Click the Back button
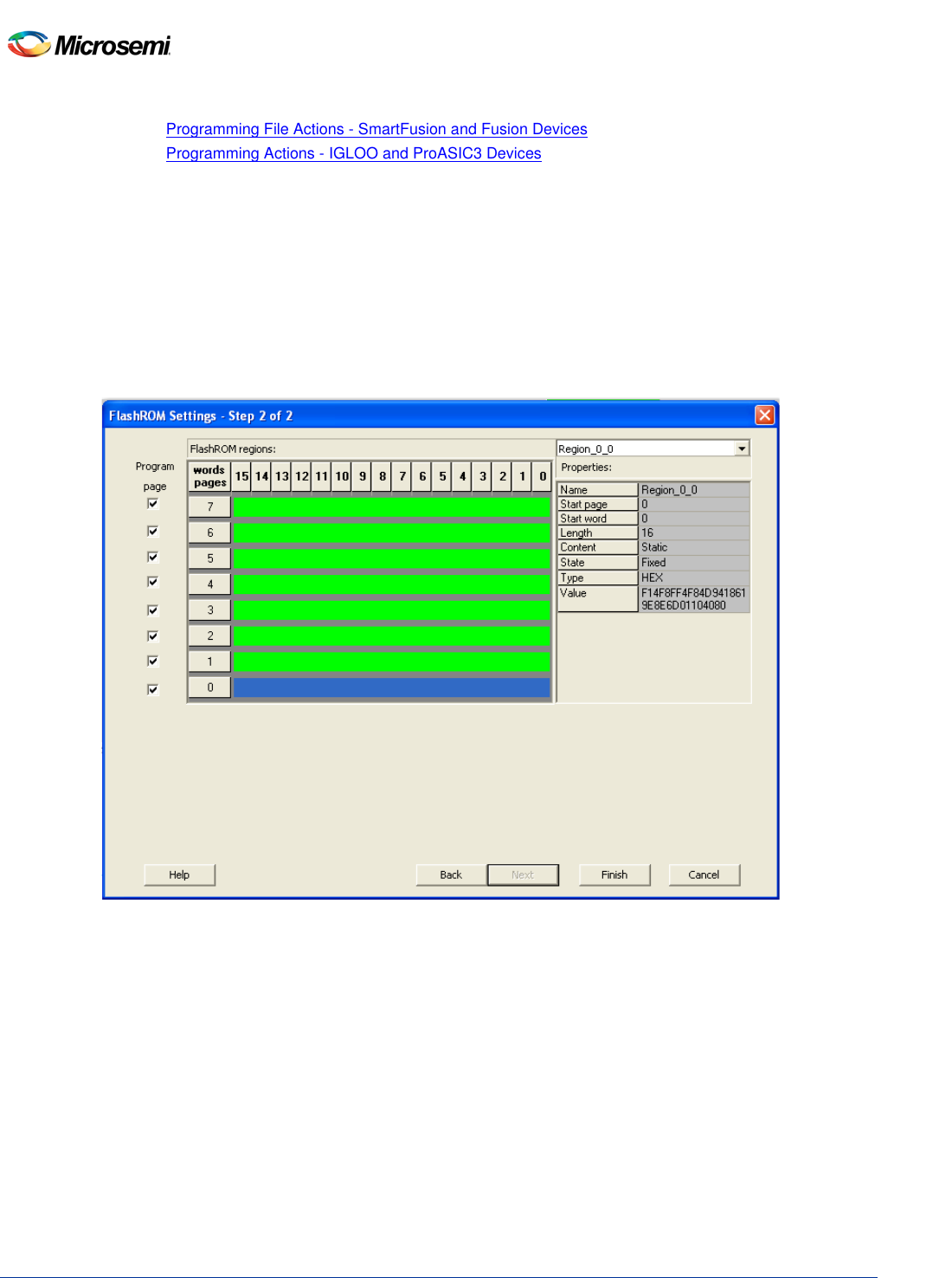 (x=449, y=875)
